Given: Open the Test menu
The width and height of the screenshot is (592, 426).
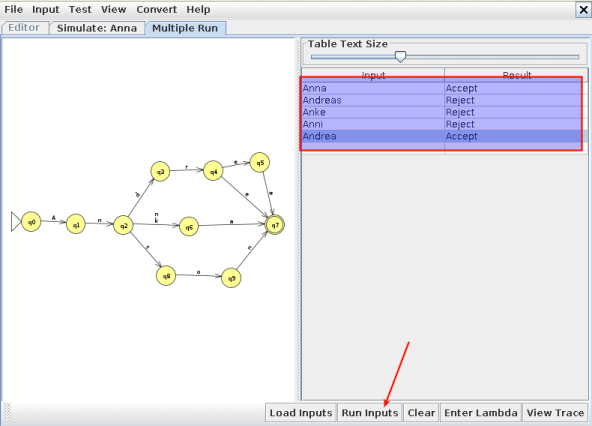Looking at the screenshot, I should point(80,9).
